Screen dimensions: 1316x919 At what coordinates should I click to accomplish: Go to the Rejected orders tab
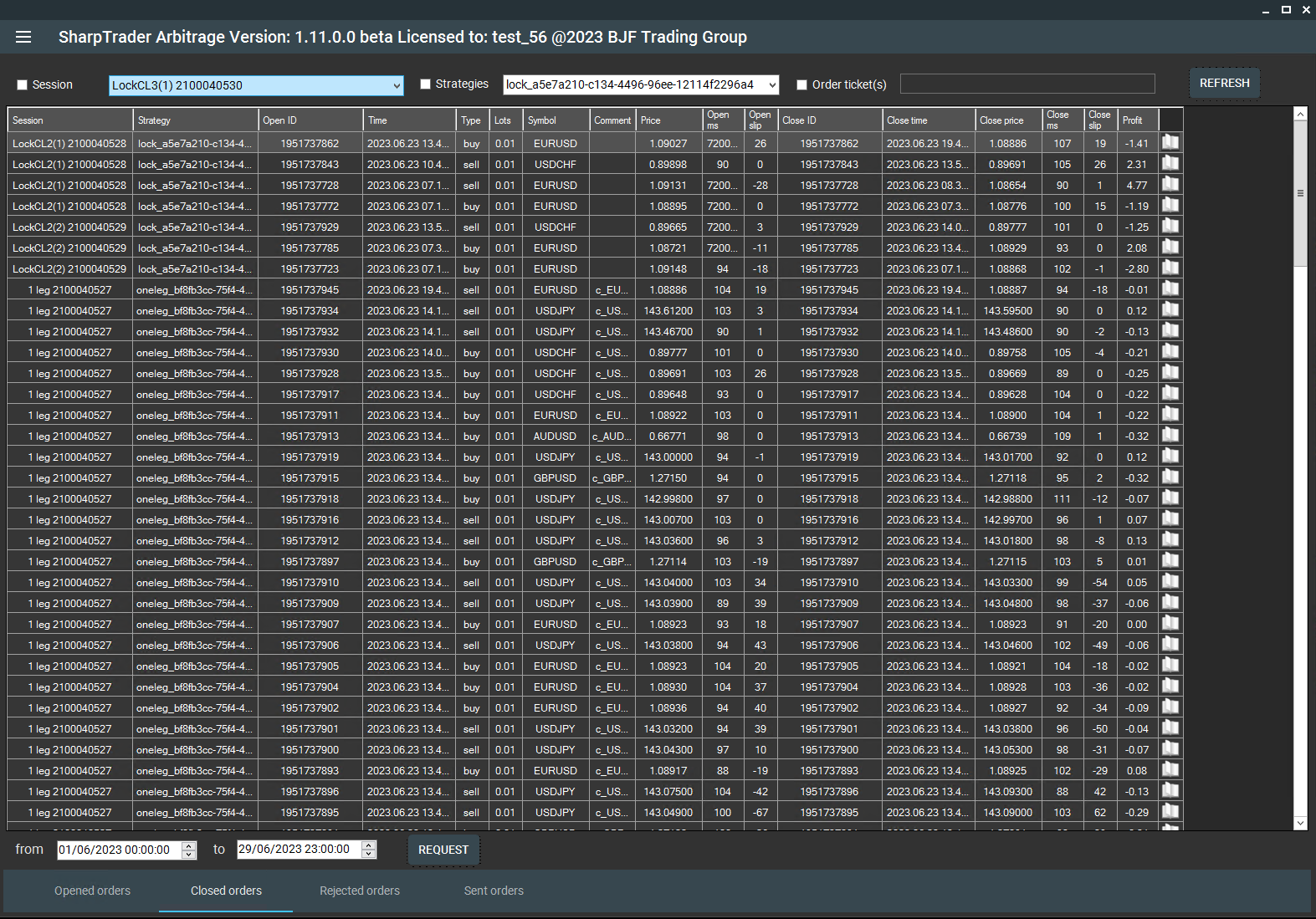pyautogui.click(x=360, y=891)
